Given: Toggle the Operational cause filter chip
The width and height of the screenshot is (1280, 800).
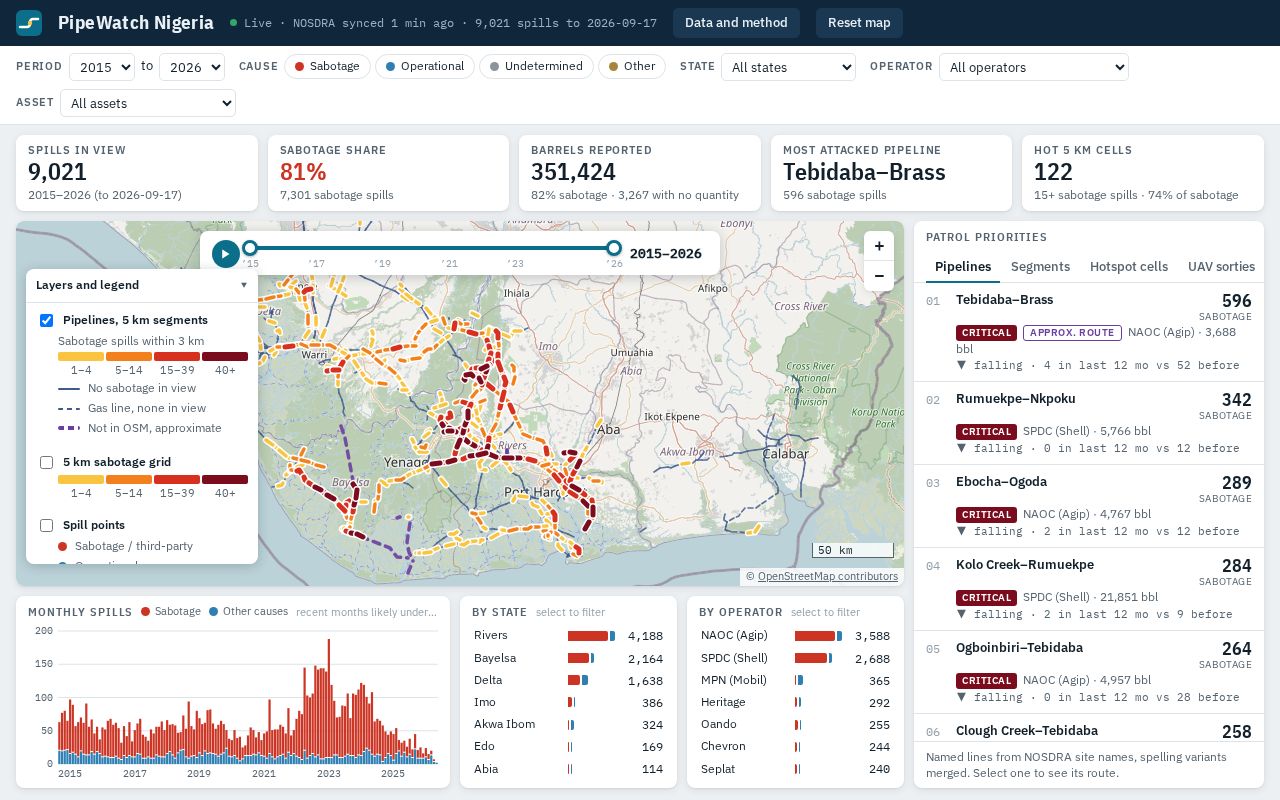Looking at the screenshot, I should click(x=425, y=67).
